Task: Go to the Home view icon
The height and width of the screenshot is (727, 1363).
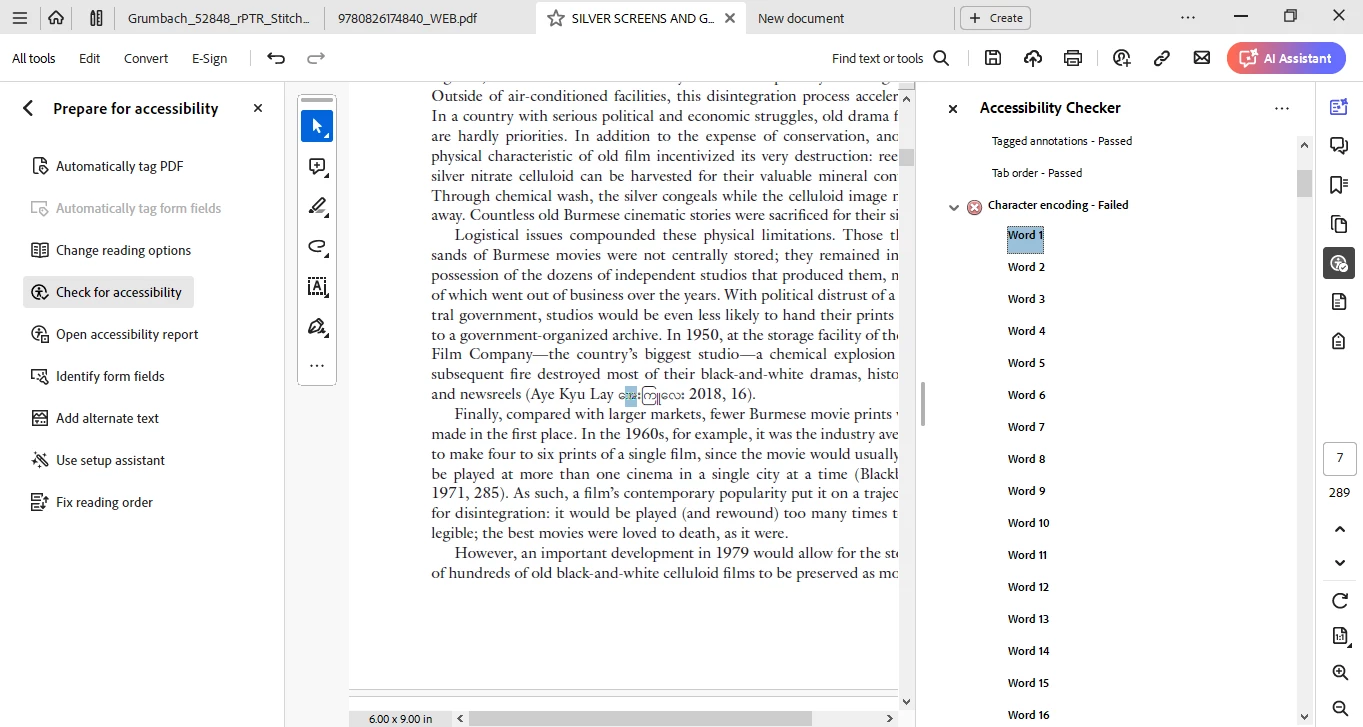Action: click(56, 17)
